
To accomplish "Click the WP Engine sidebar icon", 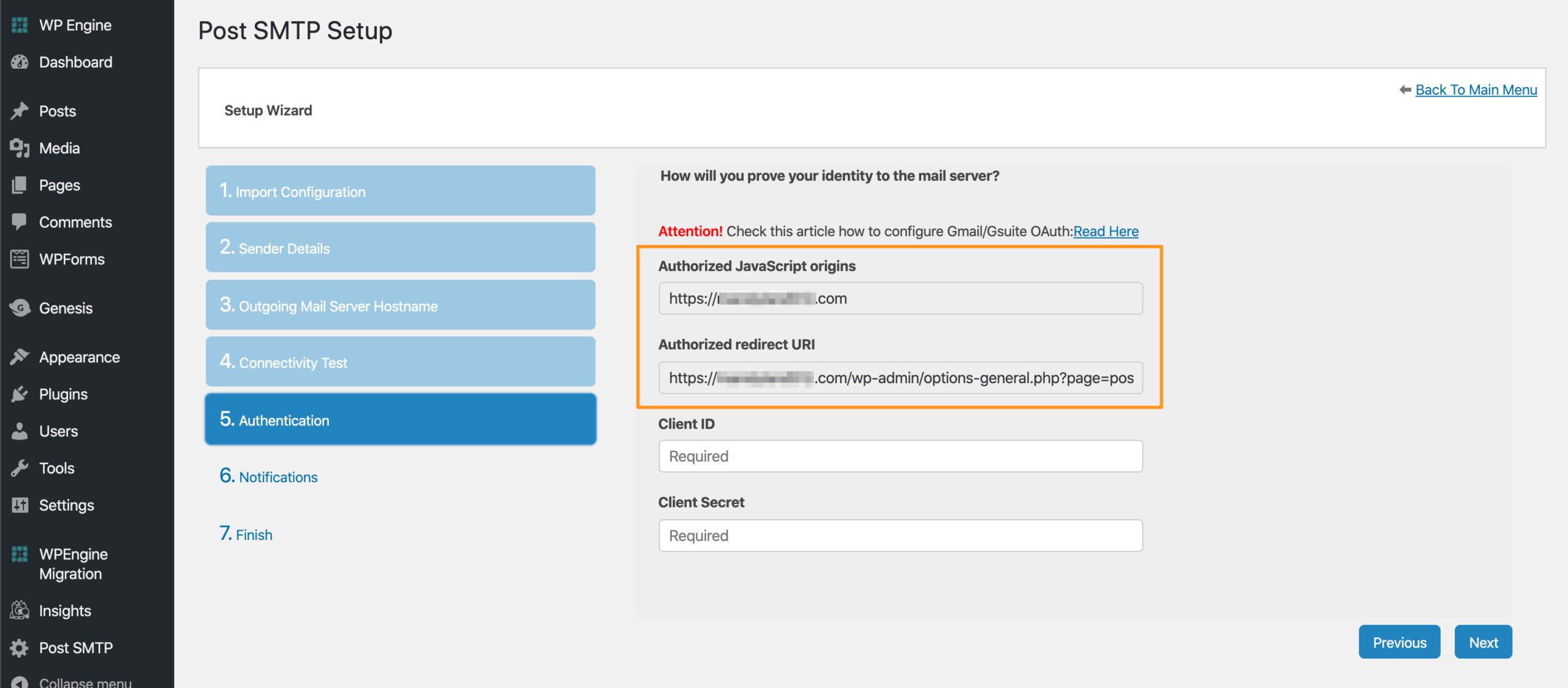I will [20, 25].
